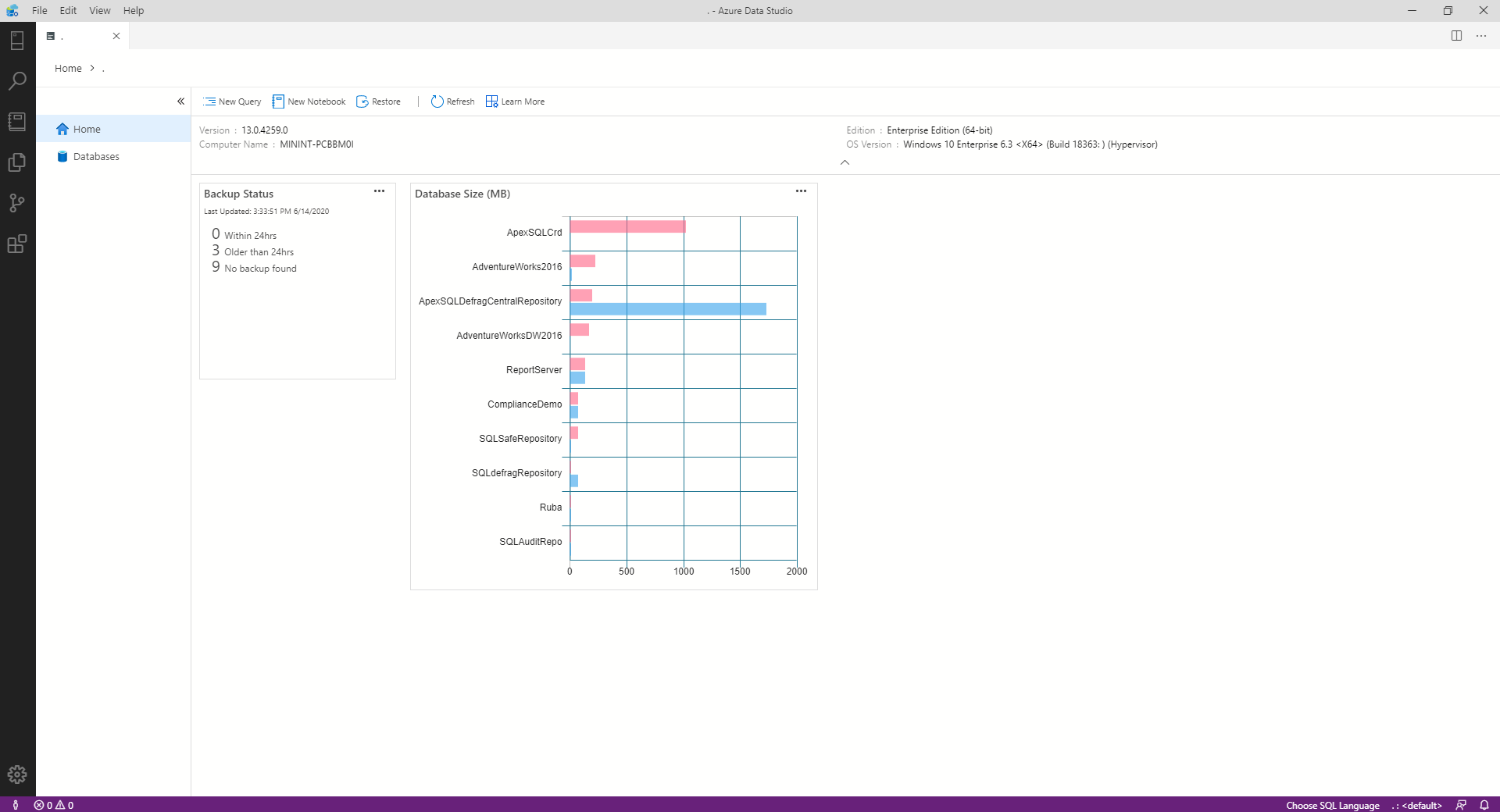Click the 1000 value on chart axis
1500x812 pixels.
coord(684,572)
